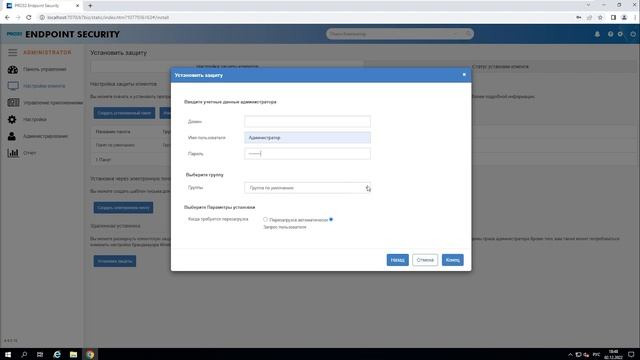Focus the Пароль password field

[307, 154]
